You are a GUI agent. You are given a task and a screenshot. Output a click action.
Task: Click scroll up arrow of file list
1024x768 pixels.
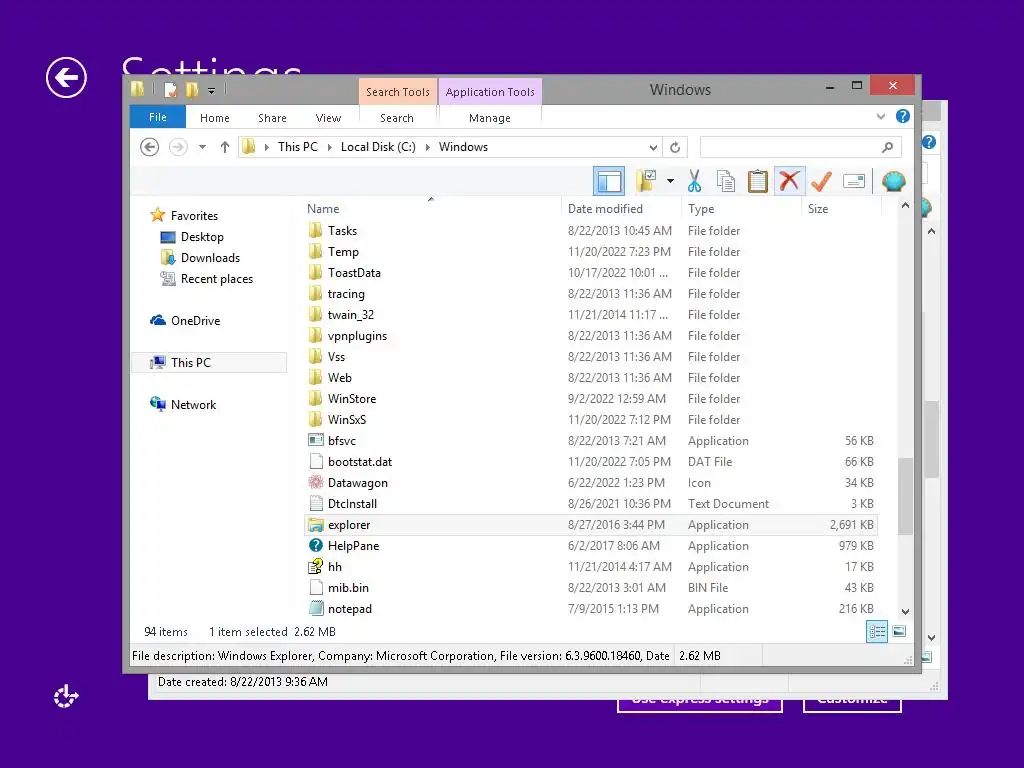(x=905, y=206)
